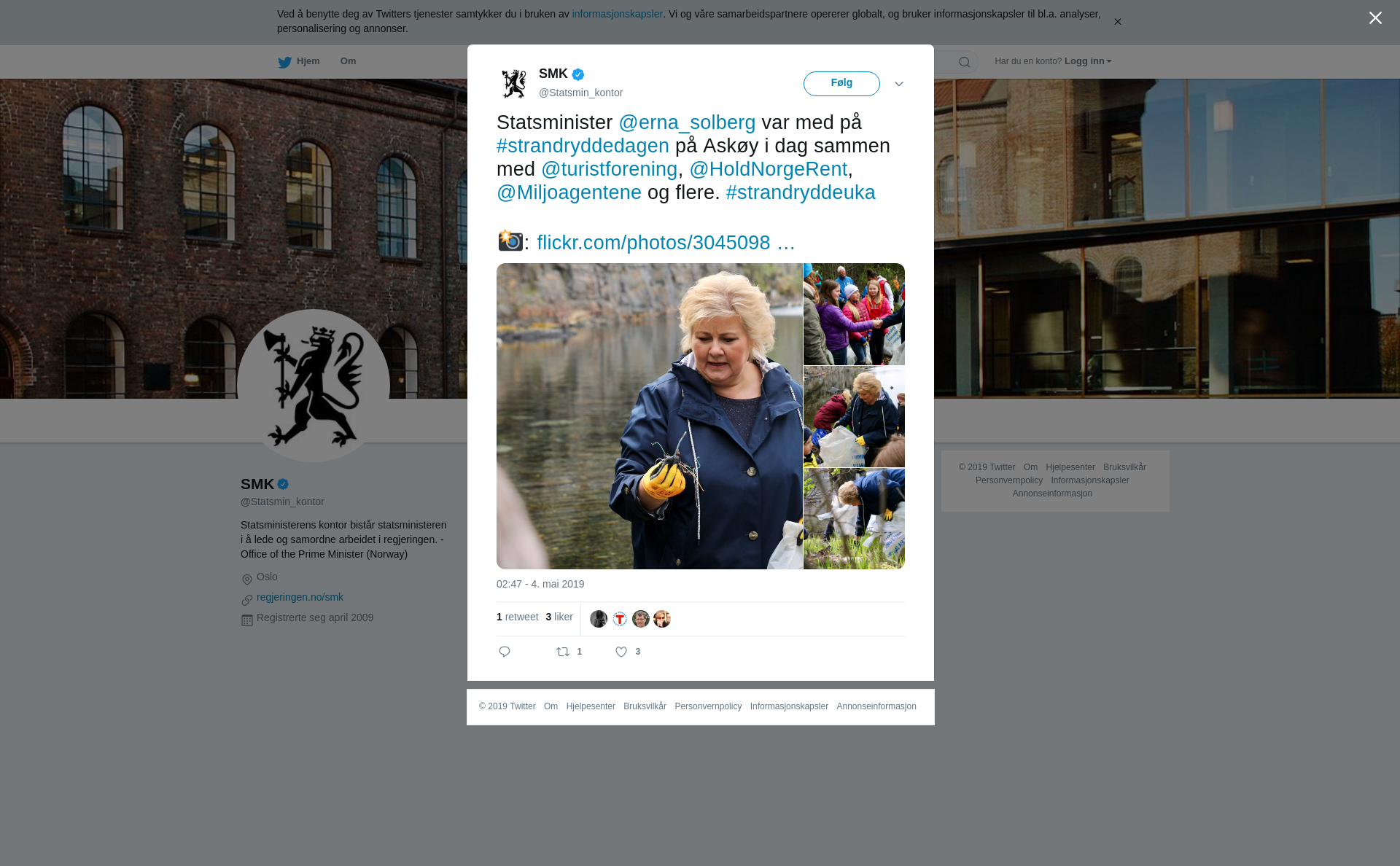Expand the tweet options chevron next to Følg

pyautogui.click(x=899, y=84)
